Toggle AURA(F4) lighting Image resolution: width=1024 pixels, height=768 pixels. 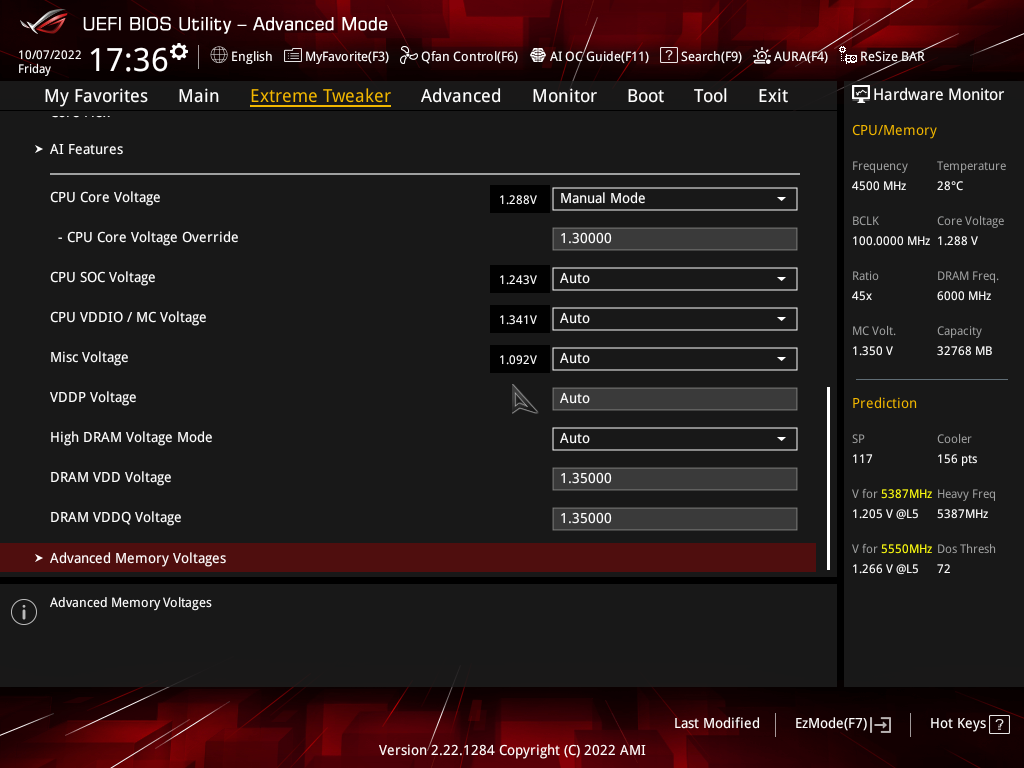point(790,56)
